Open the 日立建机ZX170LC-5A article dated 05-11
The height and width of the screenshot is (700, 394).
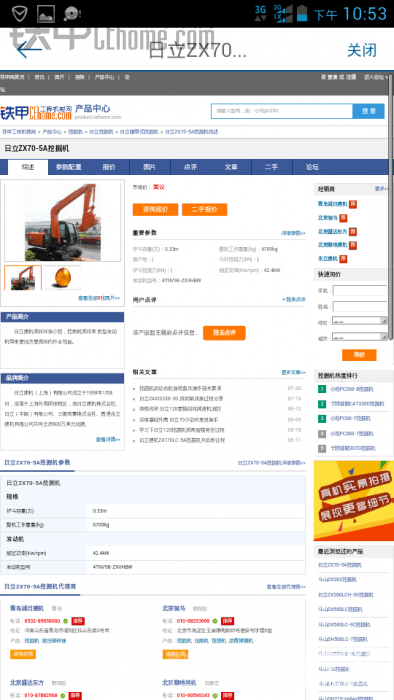(x=182, y=440)
